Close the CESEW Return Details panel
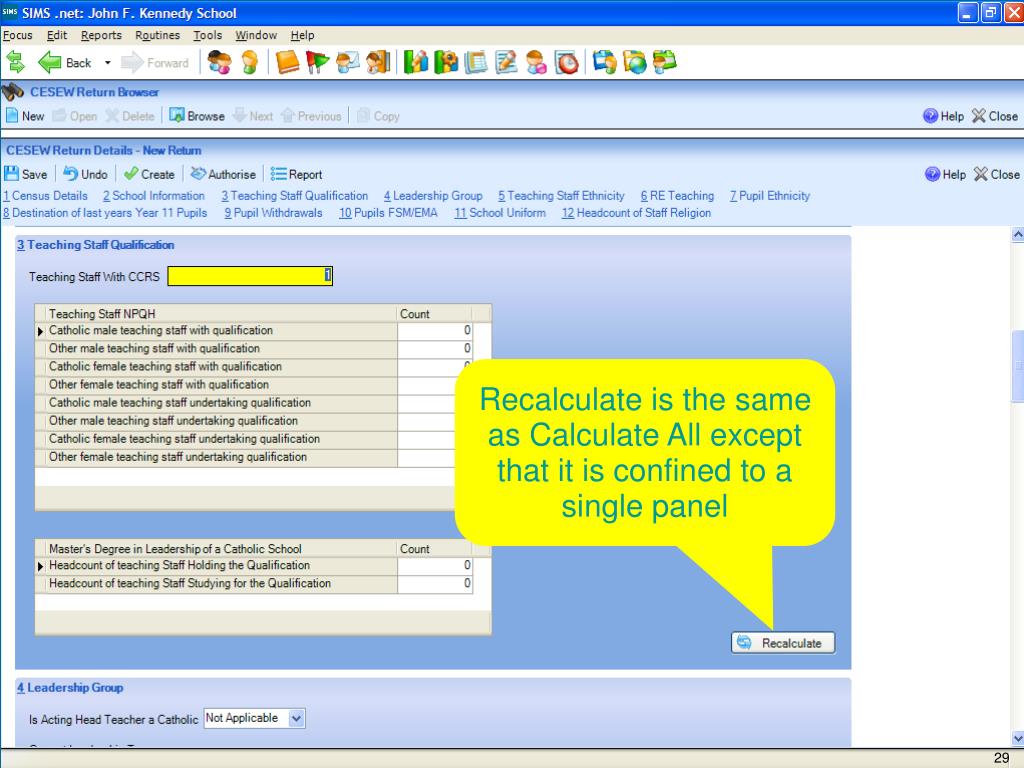Viewport: 1024px width, 768px height. 997,174
